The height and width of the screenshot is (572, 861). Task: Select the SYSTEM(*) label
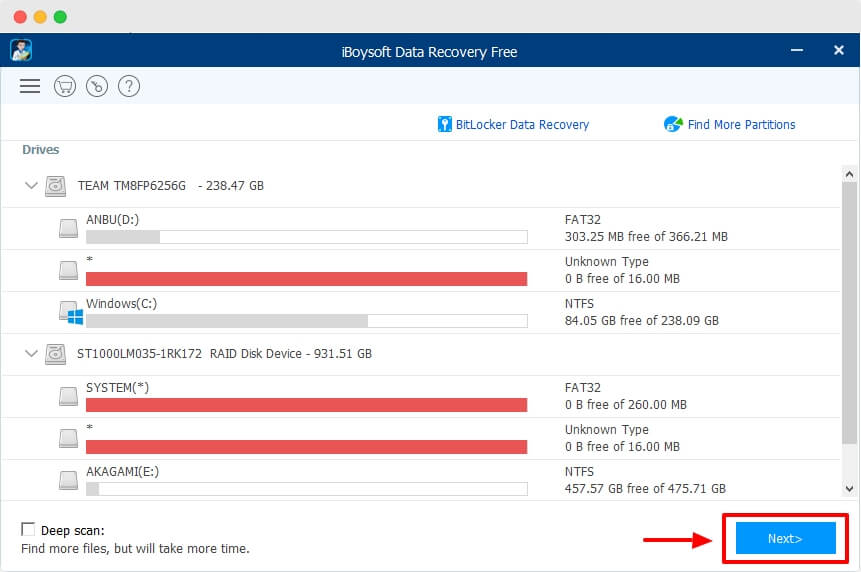click(118, 388)
